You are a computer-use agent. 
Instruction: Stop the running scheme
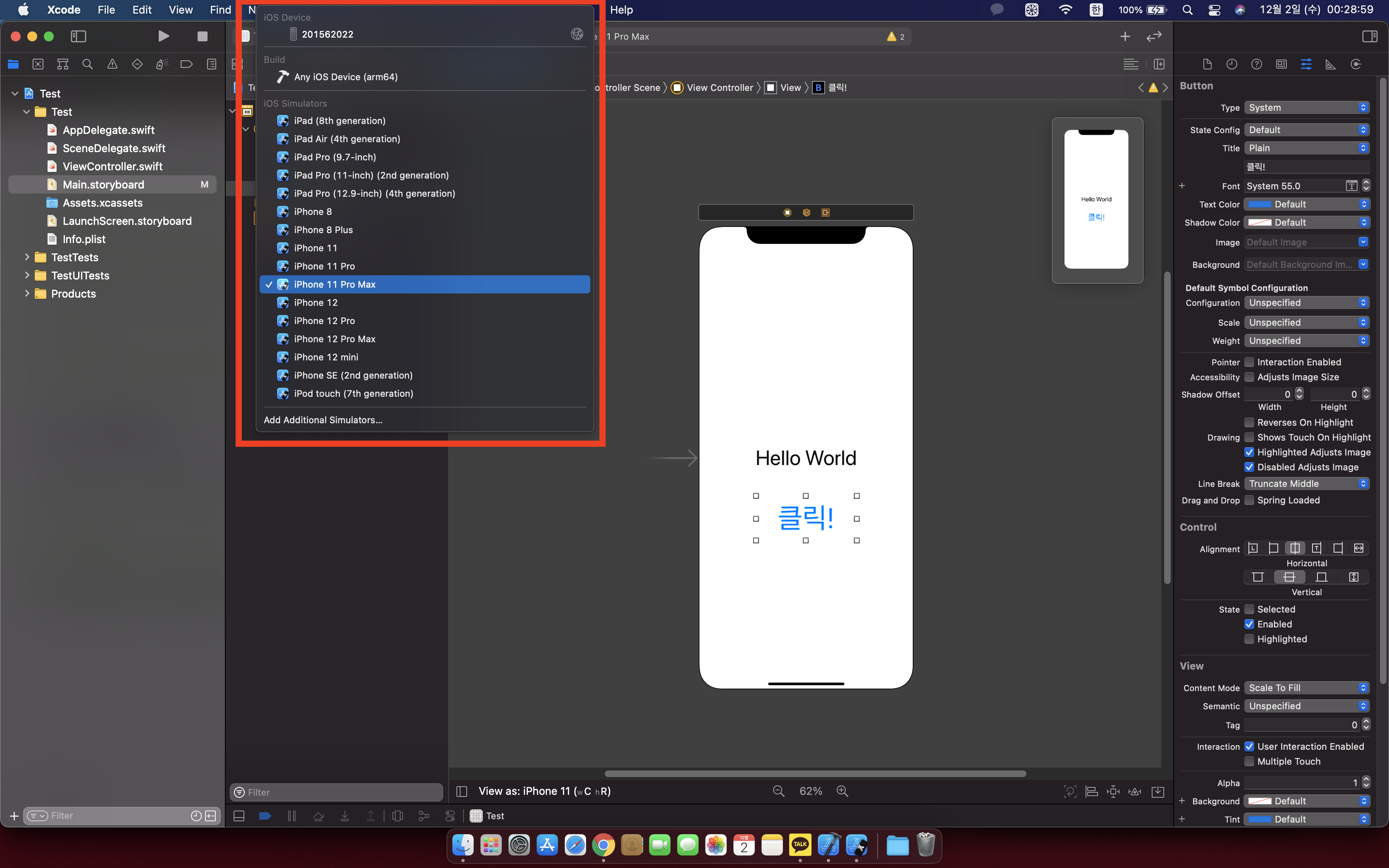coord(202,36)
